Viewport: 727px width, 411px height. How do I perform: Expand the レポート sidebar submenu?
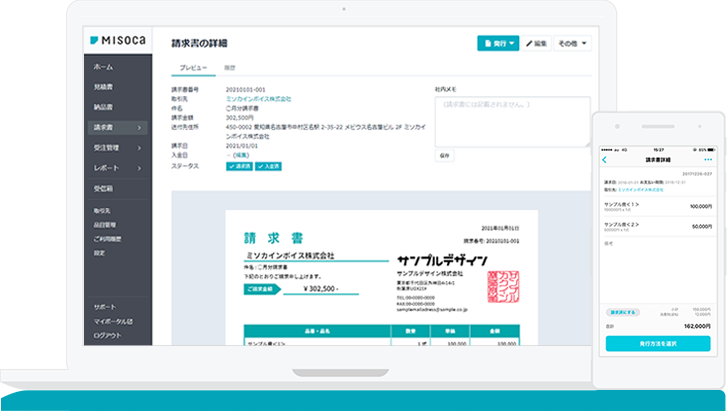tap(139, 167)
